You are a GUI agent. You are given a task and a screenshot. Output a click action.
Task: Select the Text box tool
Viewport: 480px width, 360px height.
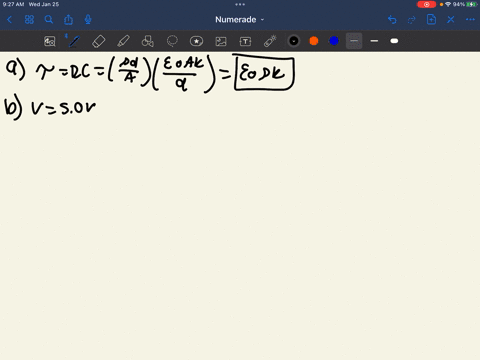pos(245,41)
